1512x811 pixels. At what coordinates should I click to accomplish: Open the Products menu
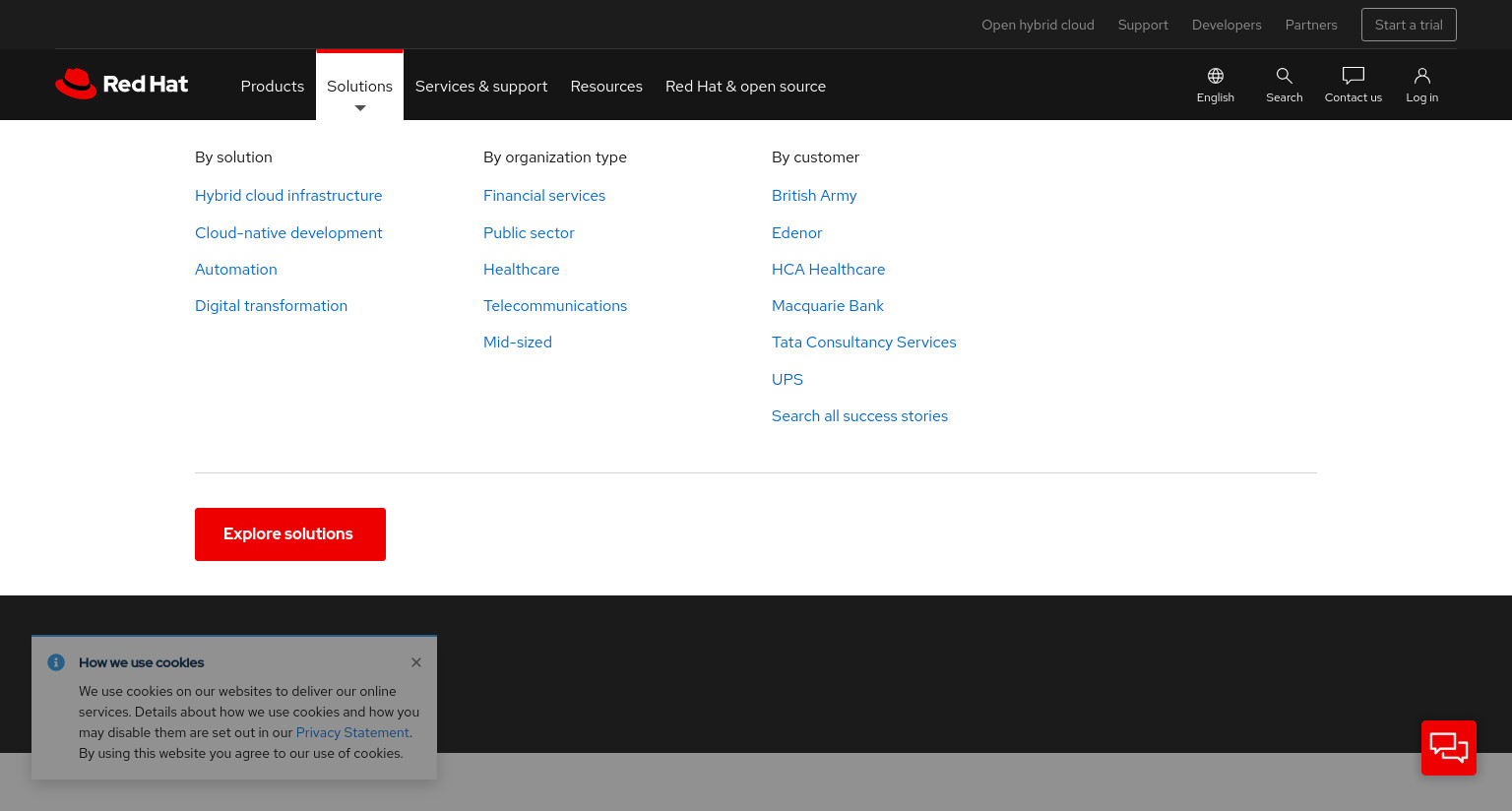point(273,87)
